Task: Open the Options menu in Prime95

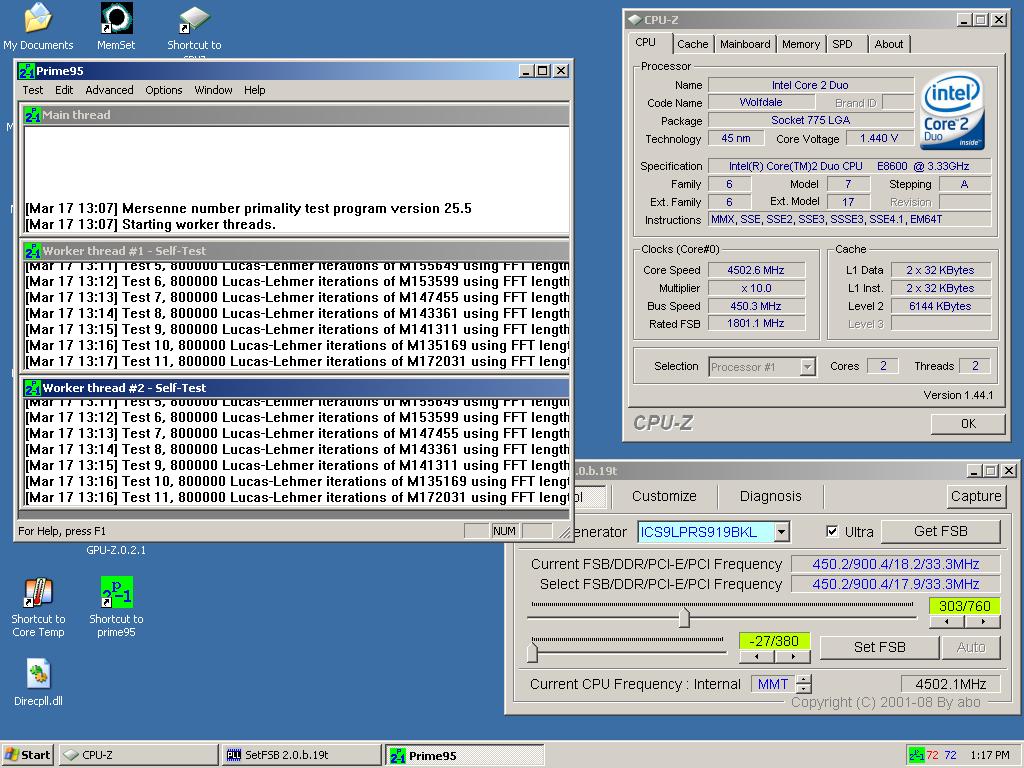Action: point(164,90)
